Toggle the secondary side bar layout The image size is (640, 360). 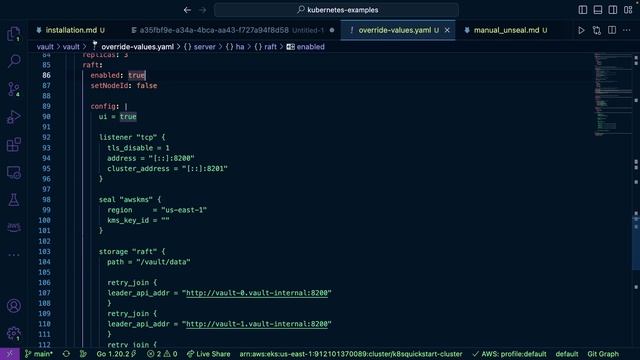[x=613, y=10]
